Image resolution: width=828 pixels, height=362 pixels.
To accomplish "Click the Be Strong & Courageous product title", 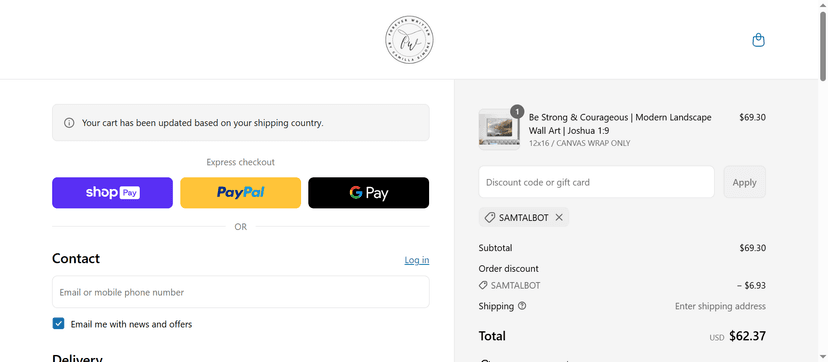I will (620, 123).
